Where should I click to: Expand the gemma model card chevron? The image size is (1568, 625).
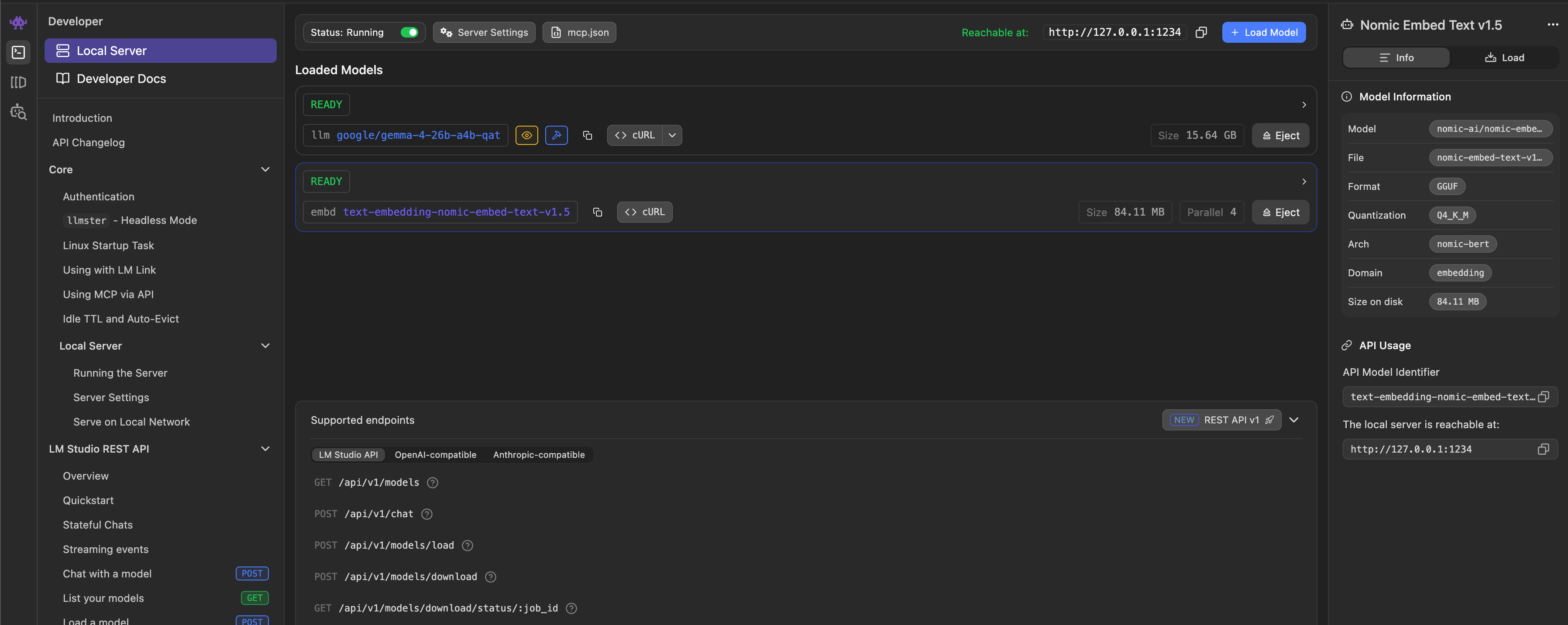pos(1303,105)
